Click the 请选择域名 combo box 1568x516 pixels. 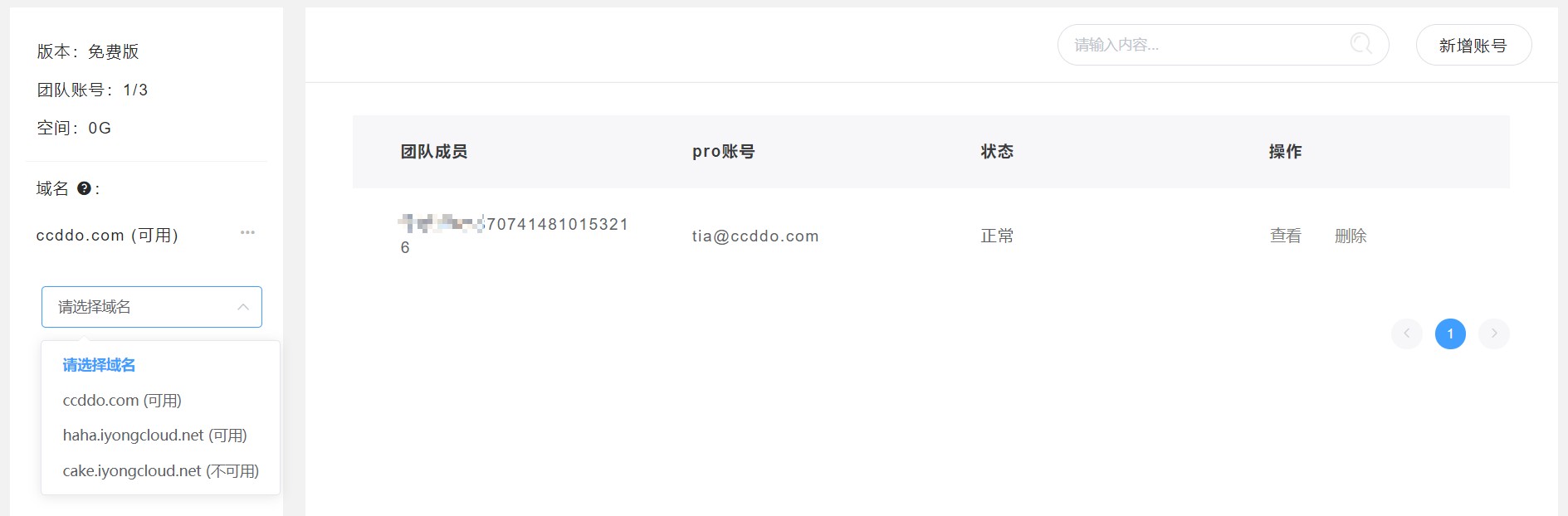pos(152,307)
